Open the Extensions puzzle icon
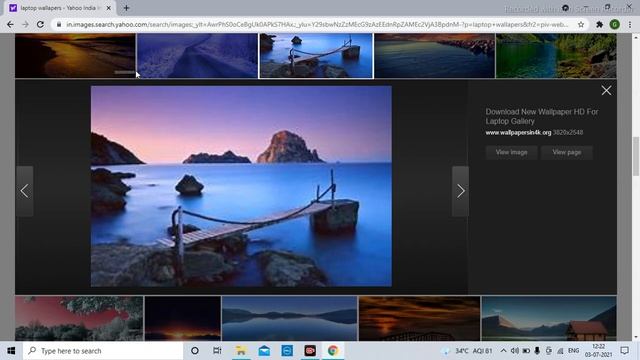This screenshot has width=640, height=360. point(599,24)
